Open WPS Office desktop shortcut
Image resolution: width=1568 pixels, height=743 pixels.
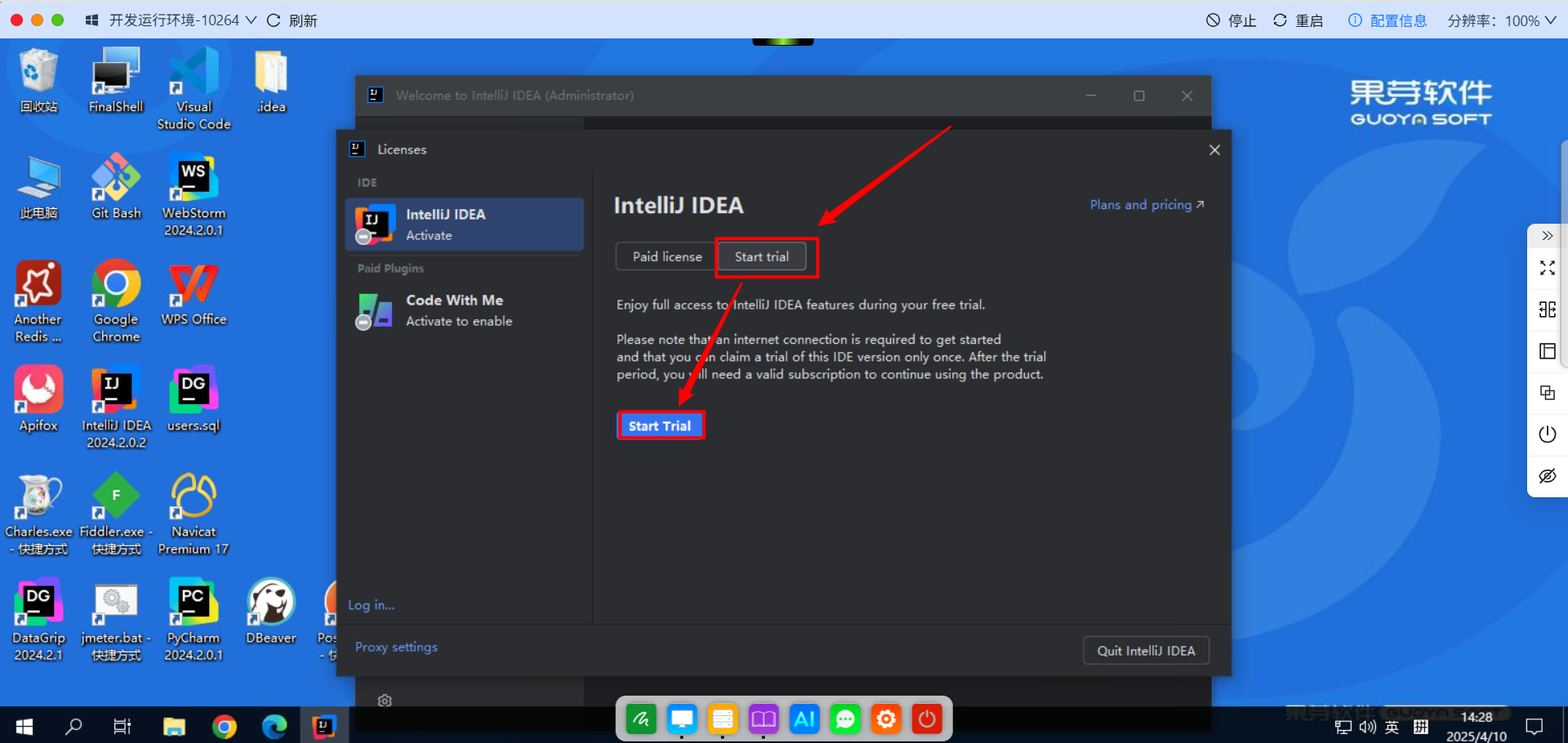pyautogui.click(x=194, y=292)
